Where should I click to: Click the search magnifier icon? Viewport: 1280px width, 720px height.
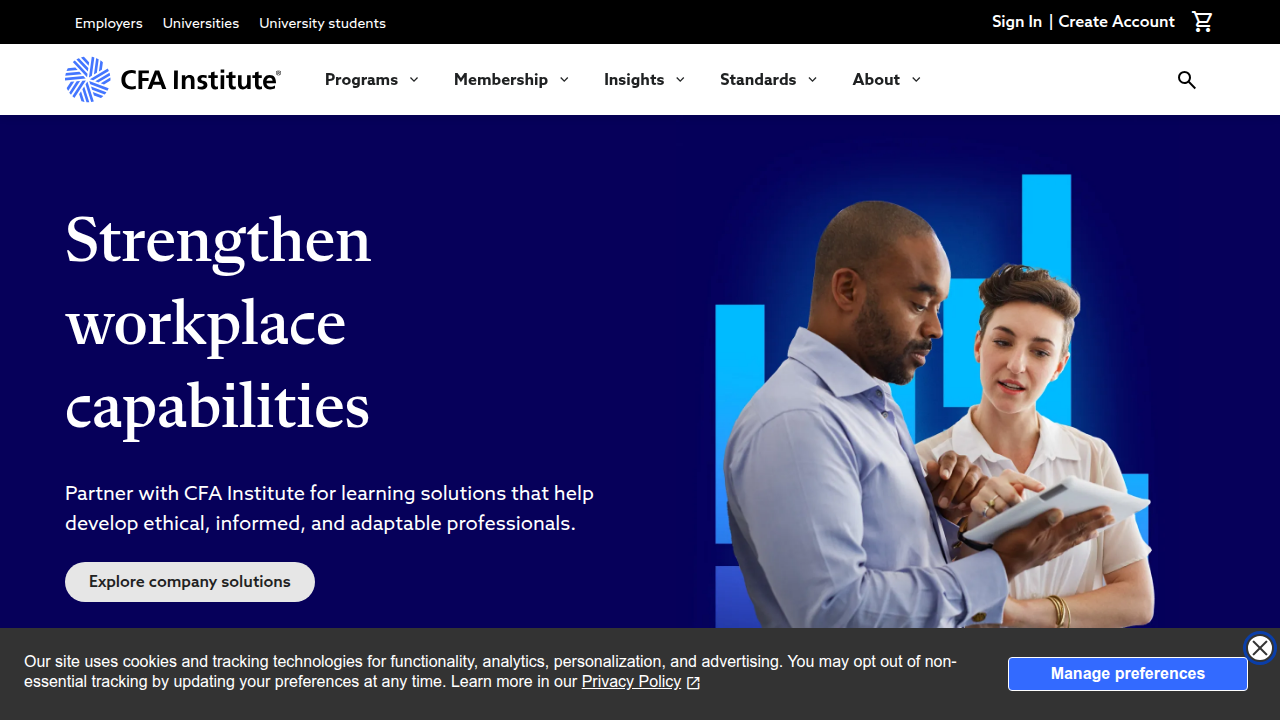point(1187,80)
